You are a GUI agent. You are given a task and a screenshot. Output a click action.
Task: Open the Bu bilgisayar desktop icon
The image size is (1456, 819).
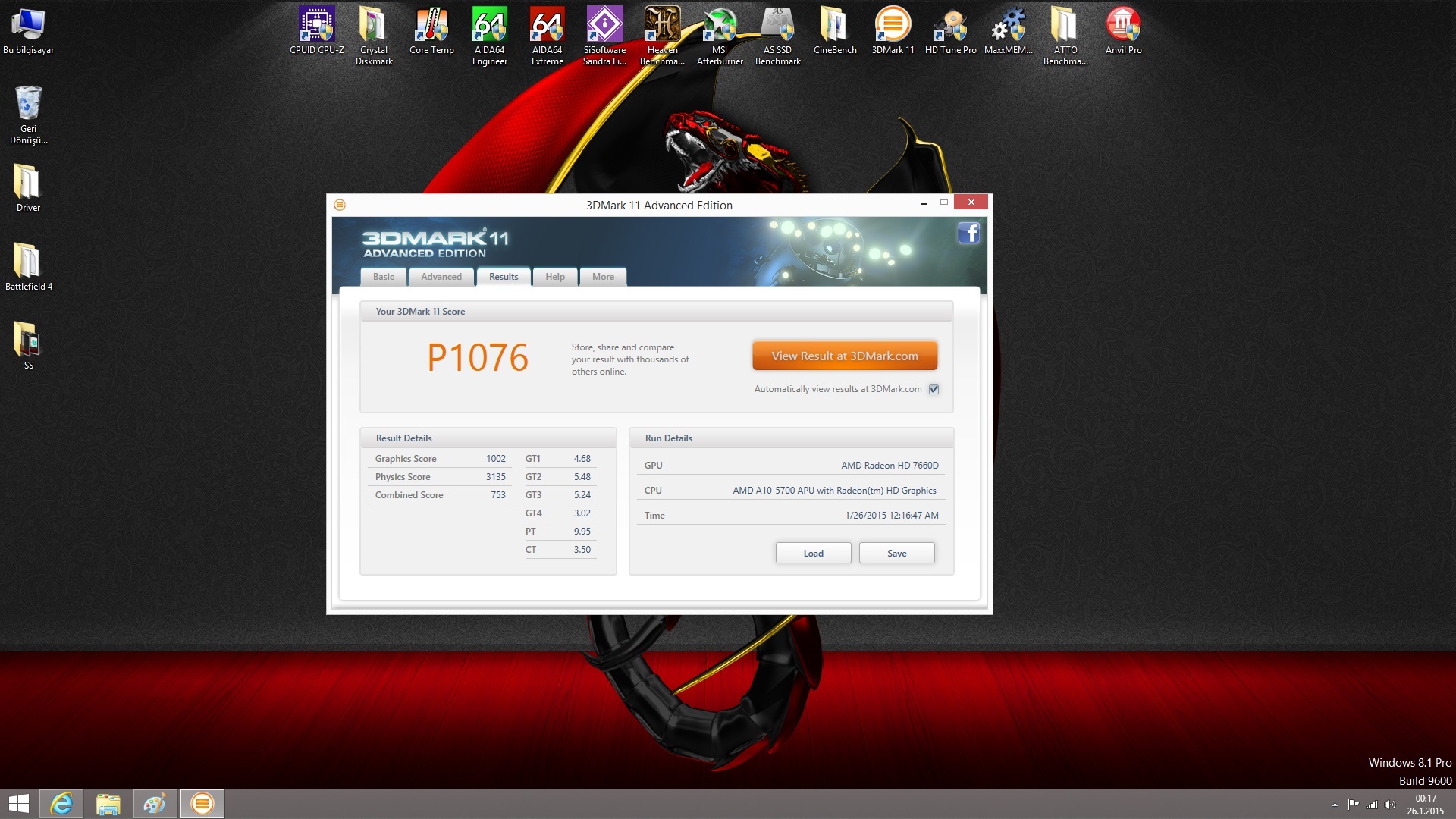click(x=28, y=31)
